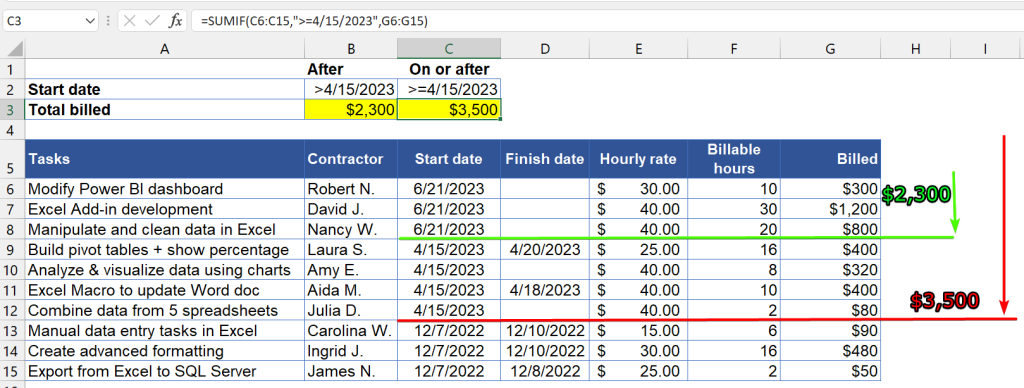Viewport: 1024px width, 388px height.
Task: Open Insert Function fx icon
Action: point(176,21)
